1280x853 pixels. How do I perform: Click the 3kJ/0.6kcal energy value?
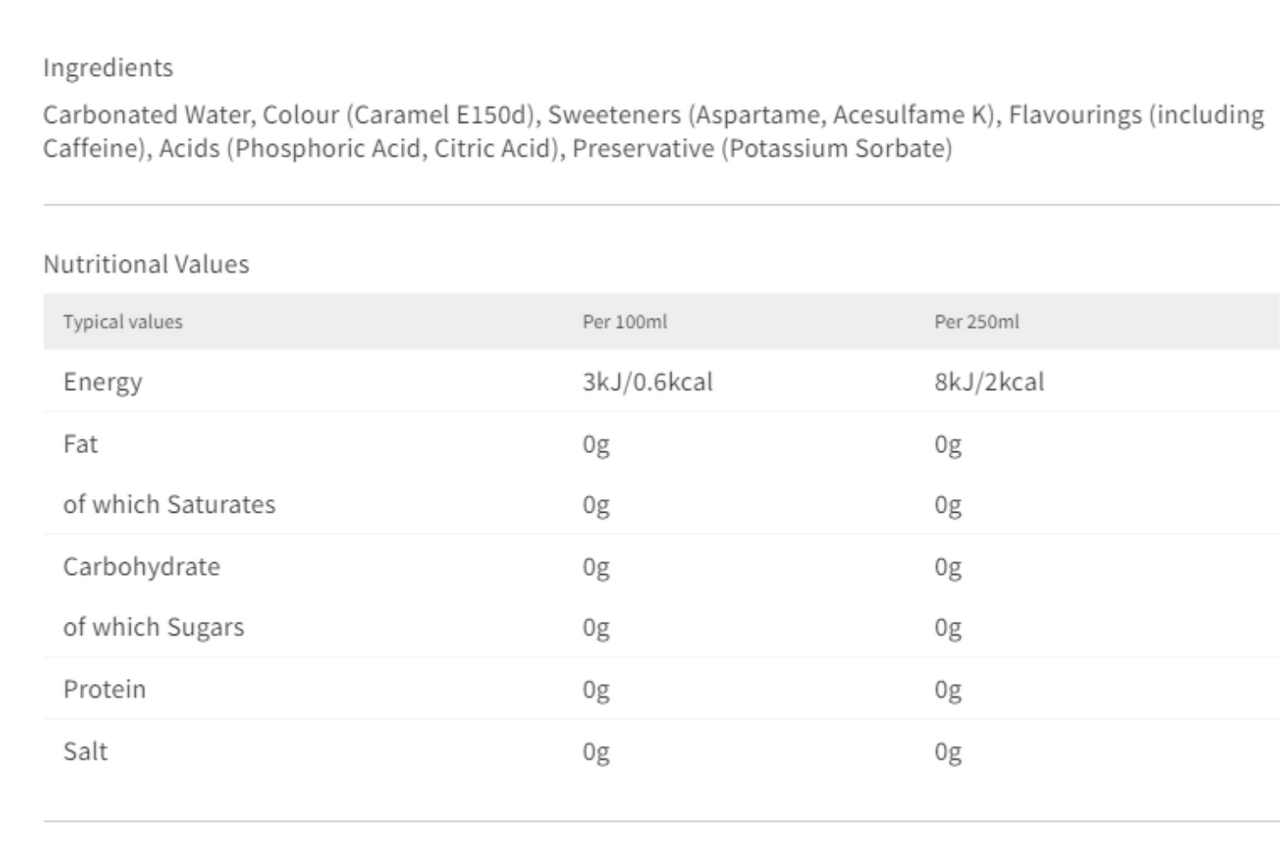tap(647, 382)
